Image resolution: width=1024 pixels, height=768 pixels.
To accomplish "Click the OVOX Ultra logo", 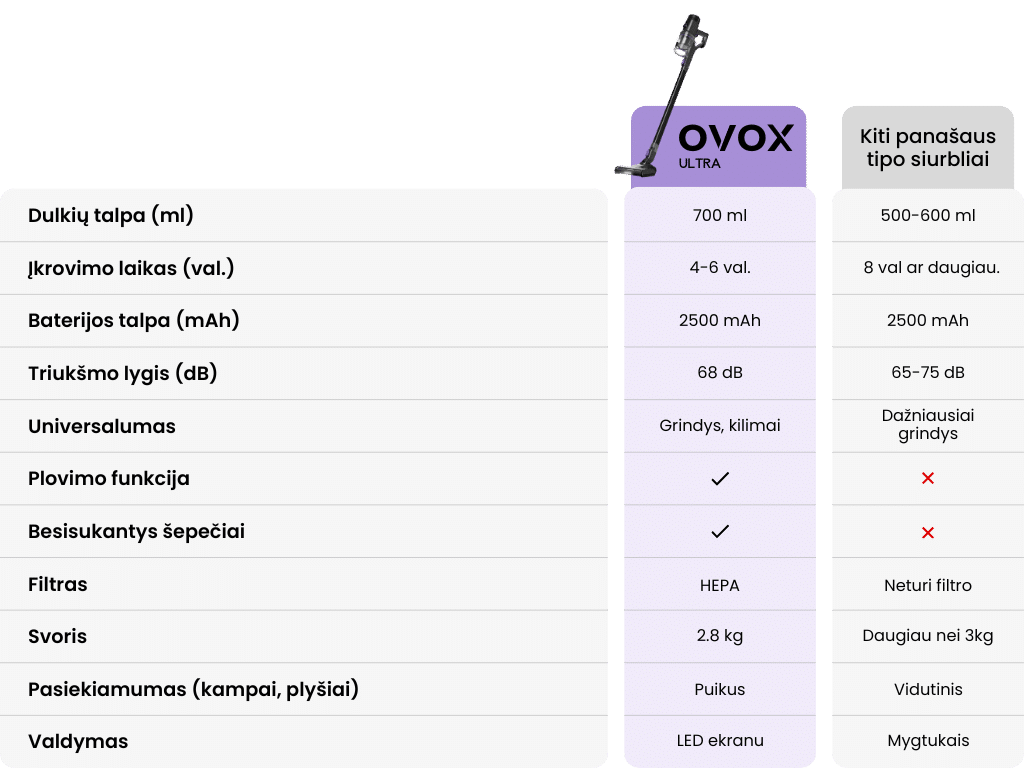I will point(735,144).
